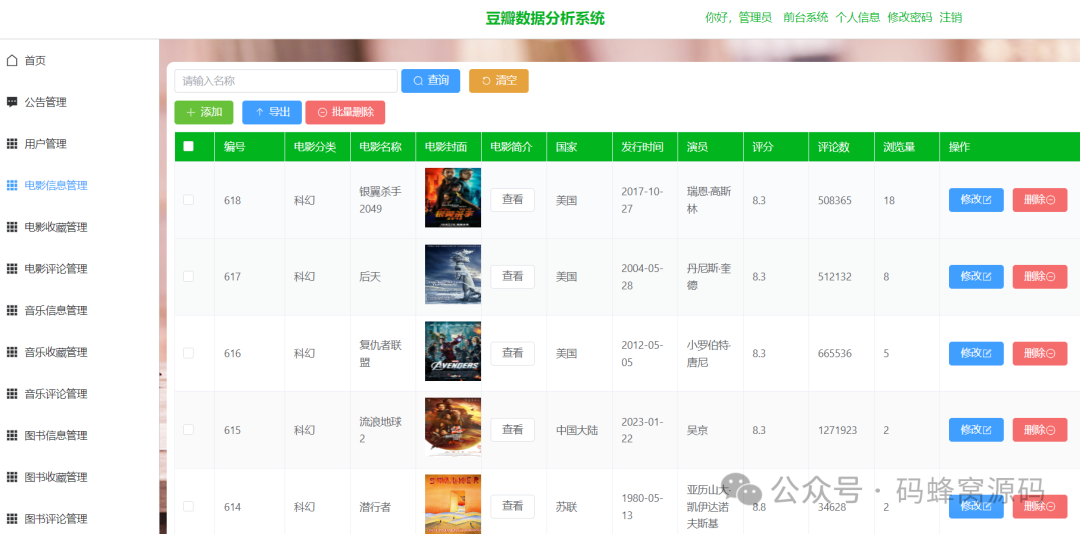The image size is (1080, 534).
Task: Click the edit icon in row 618's 修改 button
Action: 987,200
